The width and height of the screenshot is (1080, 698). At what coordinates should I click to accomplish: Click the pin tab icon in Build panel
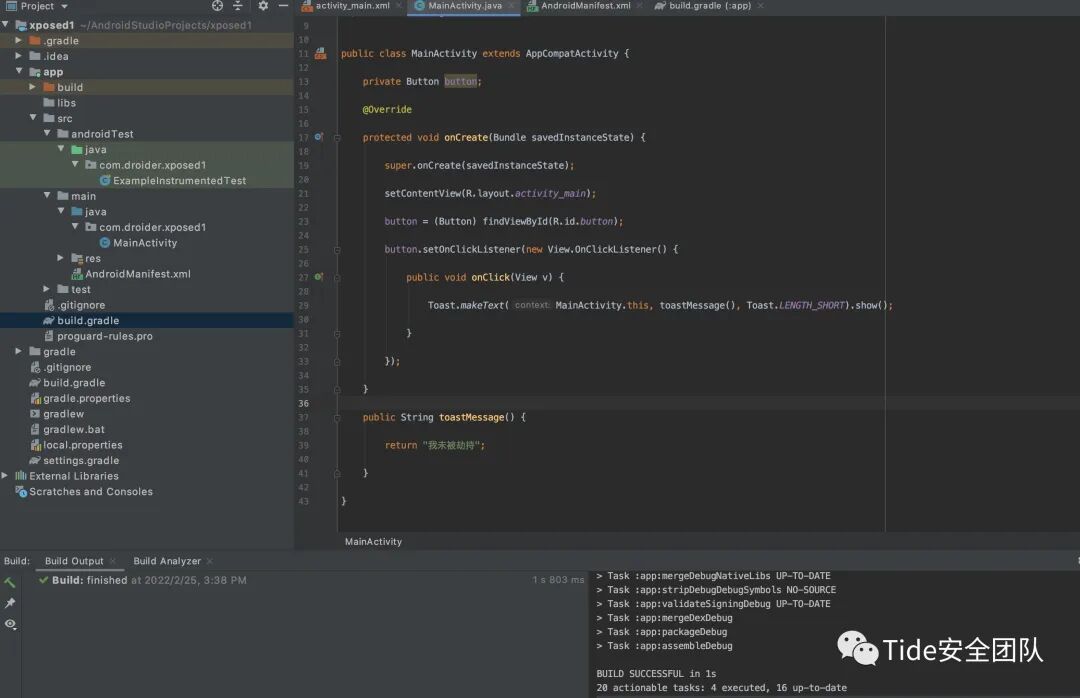pos(10,603)
